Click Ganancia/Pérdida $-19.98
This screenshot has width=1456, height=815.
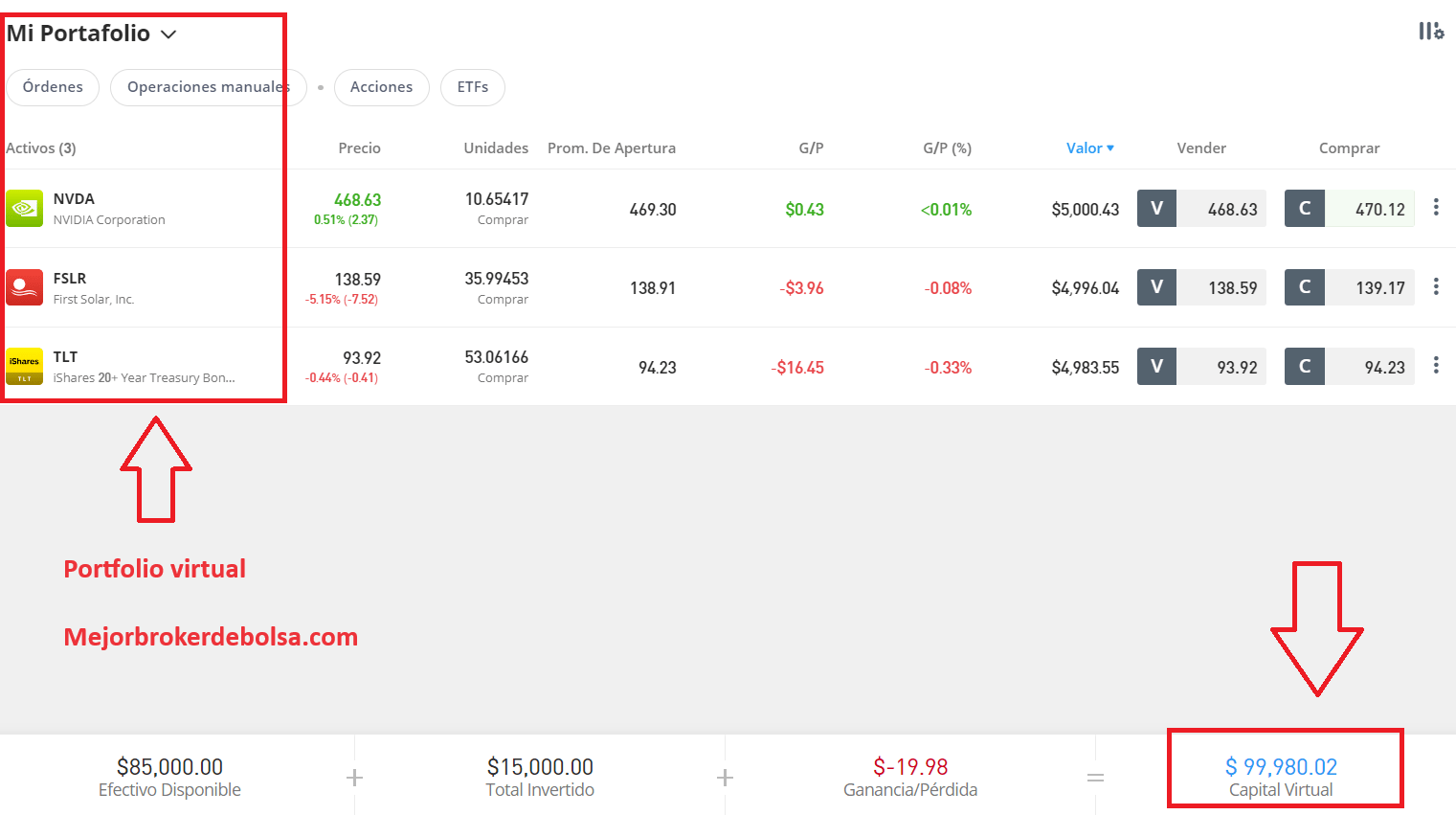pyautogui.click(x=910, y=767)
